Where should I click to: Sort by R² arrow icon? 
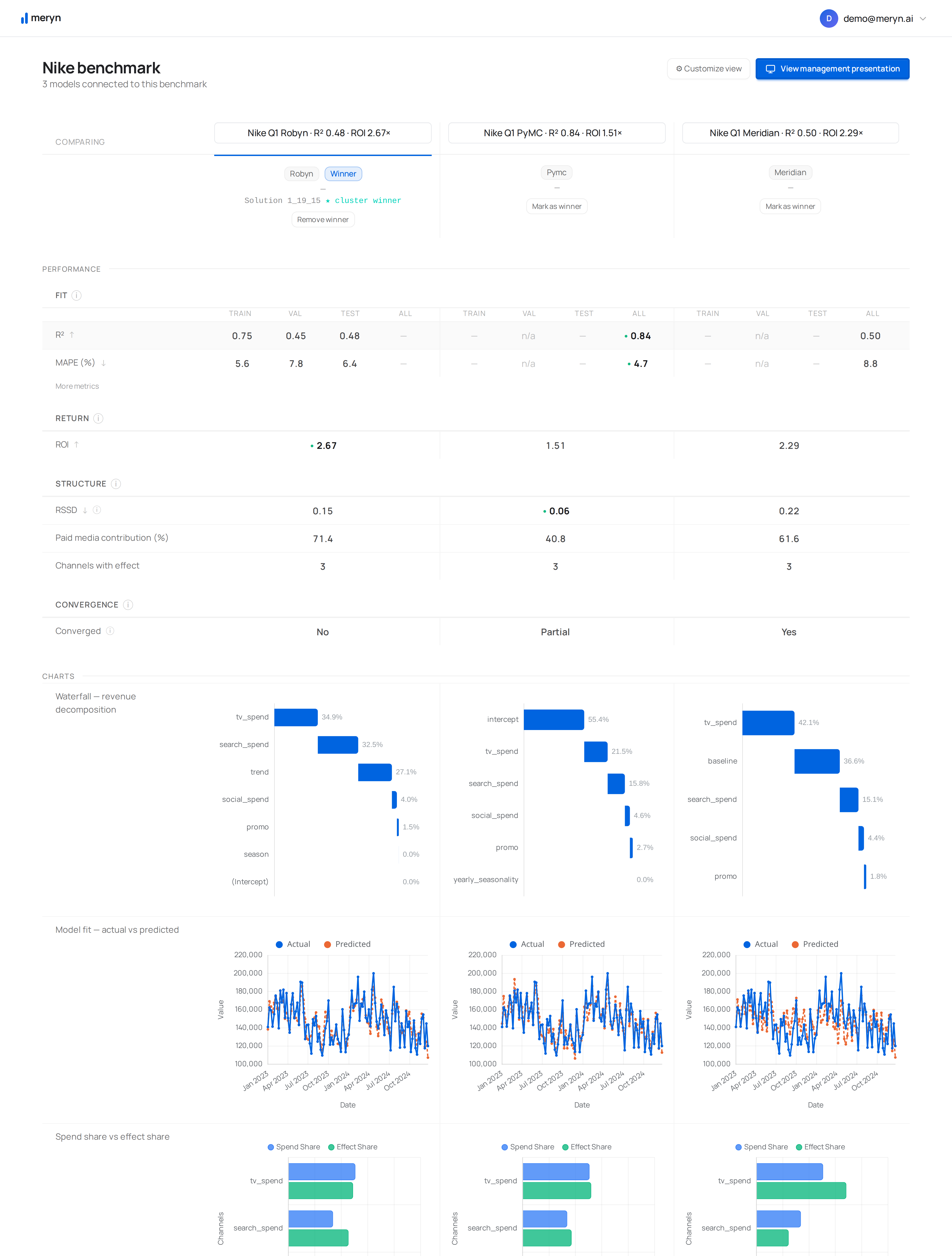72,335
